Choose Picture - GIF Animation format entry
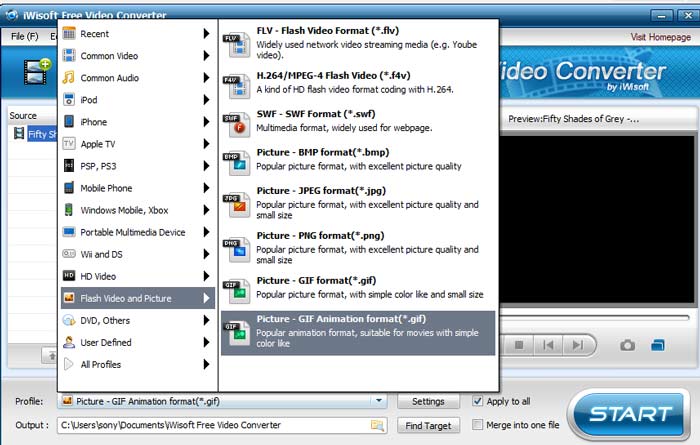This screenshot has width=700, height=445. tap(358, 333)
